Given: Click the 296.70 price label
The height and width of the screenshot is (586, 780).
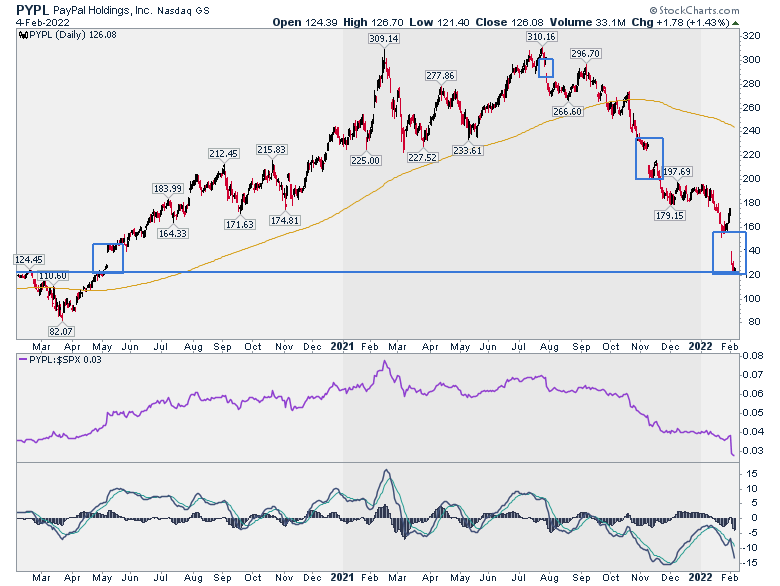Looking at the screenshot, I should pyautogui.click(x=585, y=53).
